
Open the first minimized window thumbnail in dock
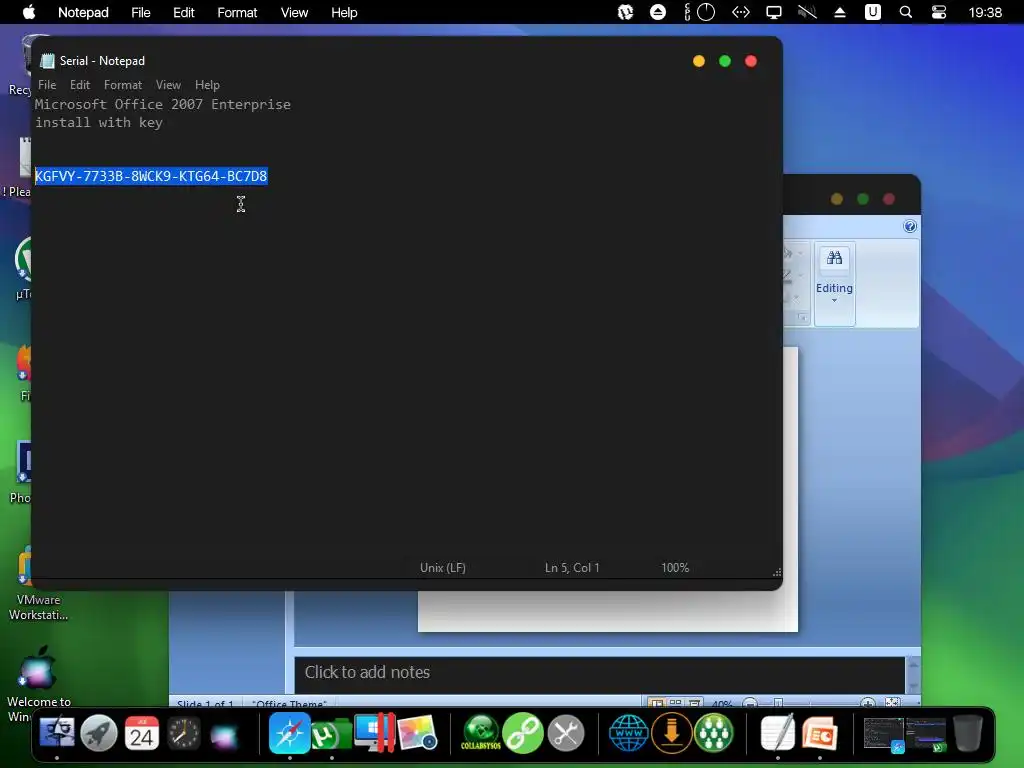tap(884, 735)
